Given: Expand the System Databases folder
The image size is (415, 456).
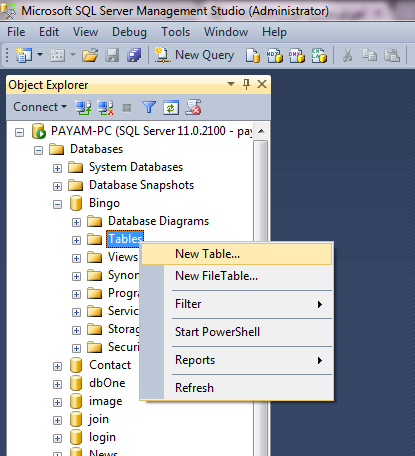Looking at the screenshot, I should point(57,168).
